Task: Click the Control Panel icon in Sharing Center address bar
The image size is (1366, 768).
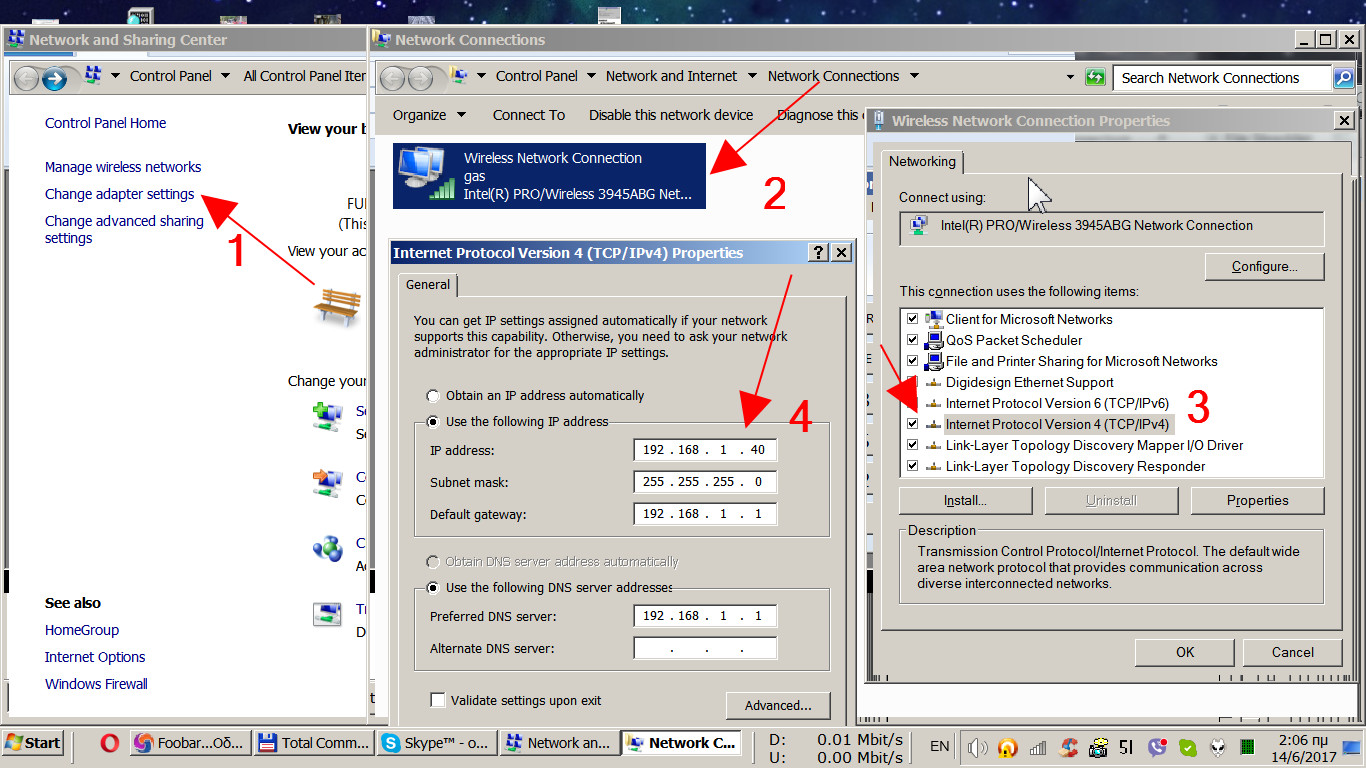Action: tap(93, 76)
